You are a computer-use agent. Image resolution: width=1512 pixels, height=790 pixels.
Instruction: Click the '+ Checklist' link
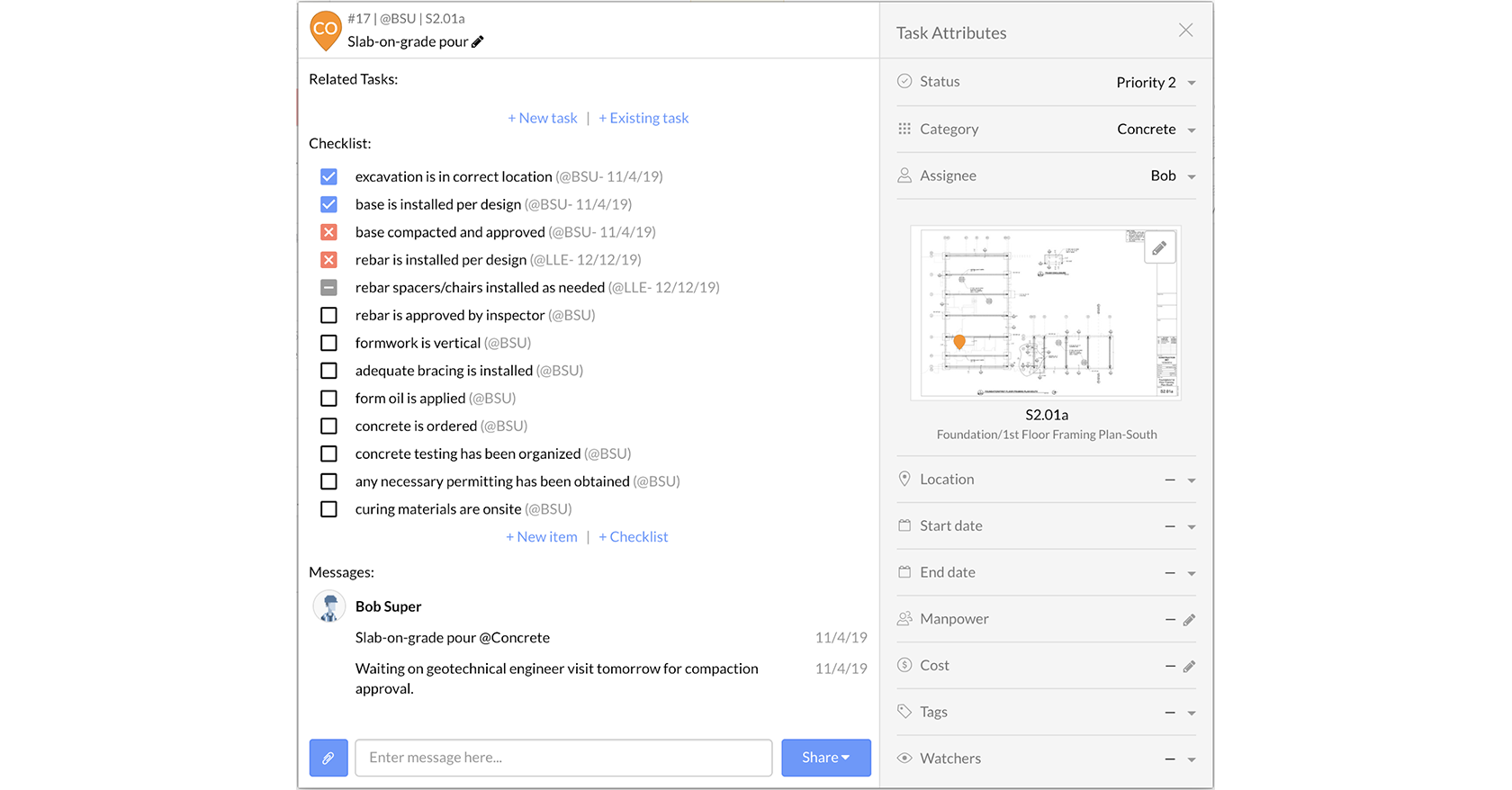634,537
